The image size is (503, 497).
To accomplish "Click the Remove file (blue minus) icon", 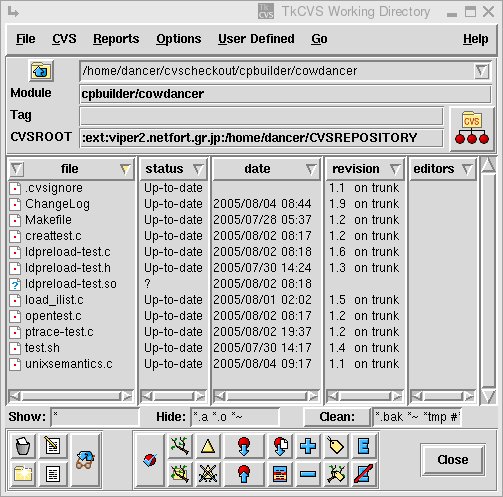I will 308,474.
